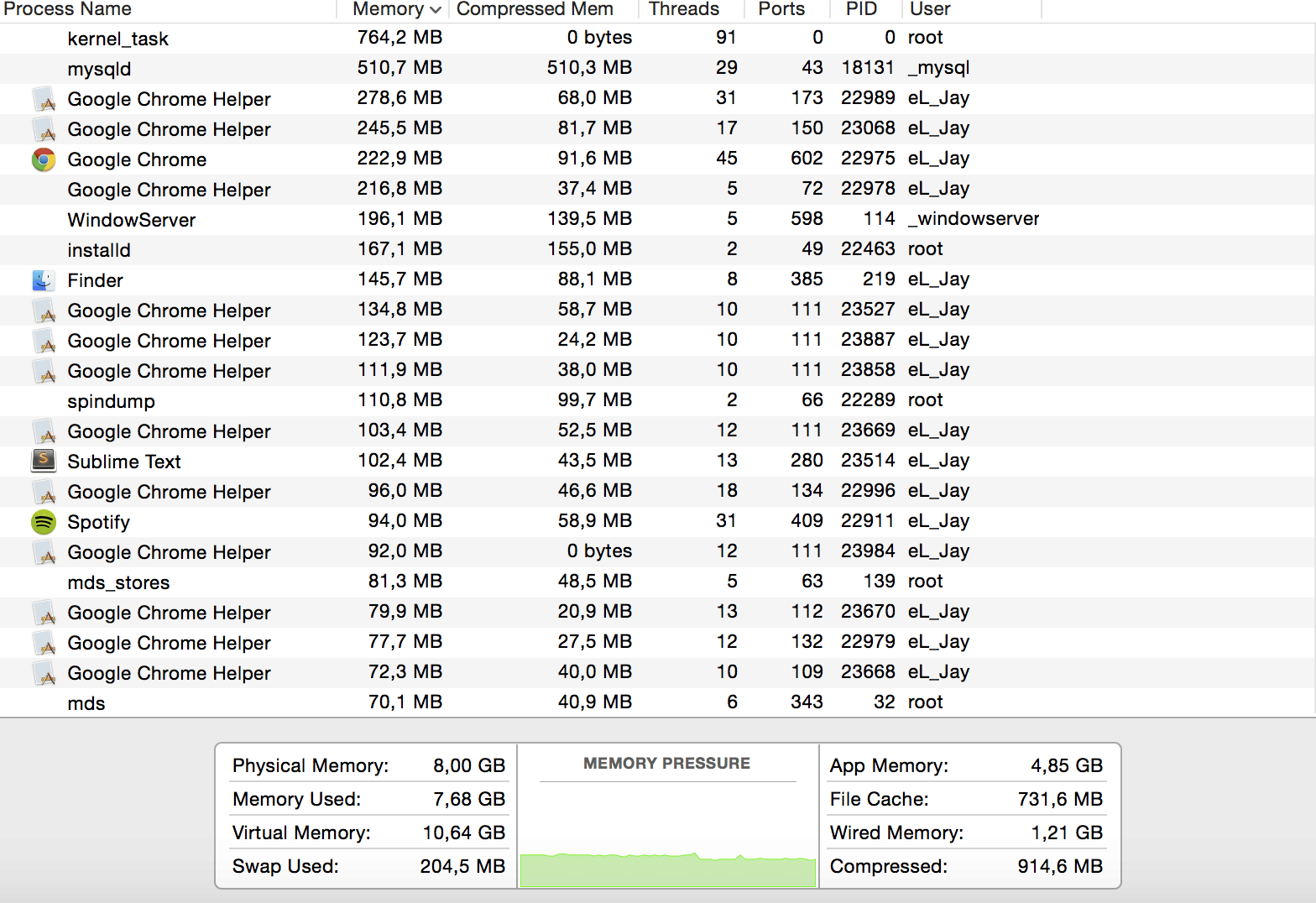The width and height of the screenshot is (1316, 903).
Task: Click the Sublime Text app icon
Action: 44,461
